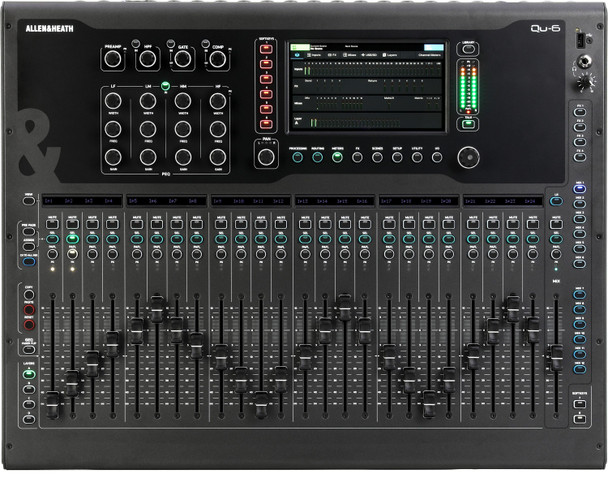Mute channel 24 with its MUTE button
This screenshot has width=608, height=478.
(x=532, y=224)
